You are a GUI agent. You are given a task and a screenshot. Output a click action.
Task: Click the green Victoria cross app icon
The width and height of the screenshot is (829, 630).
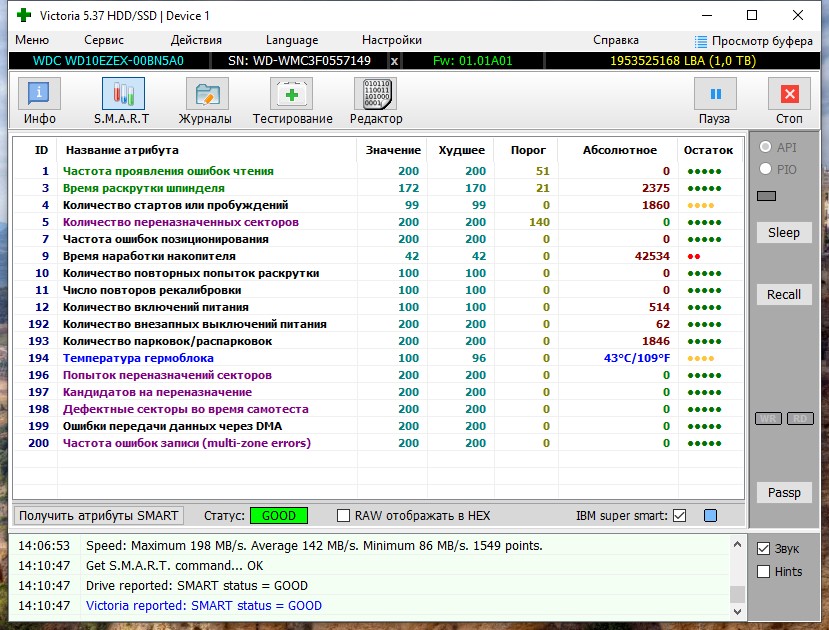(x=24, y=15)
